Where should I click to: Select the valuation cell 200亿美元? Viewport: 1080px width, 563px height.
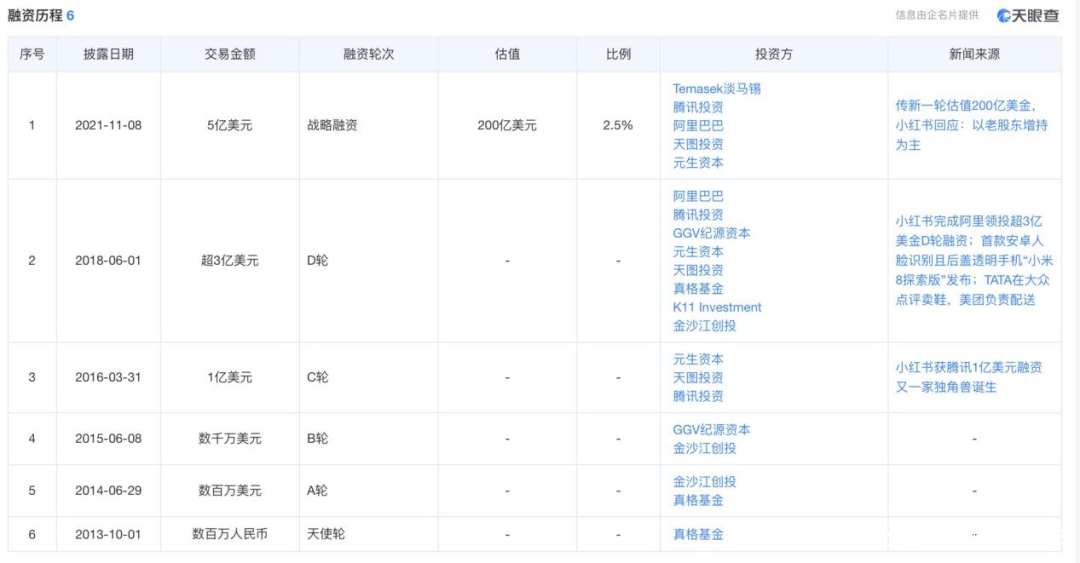pos(507,125)
